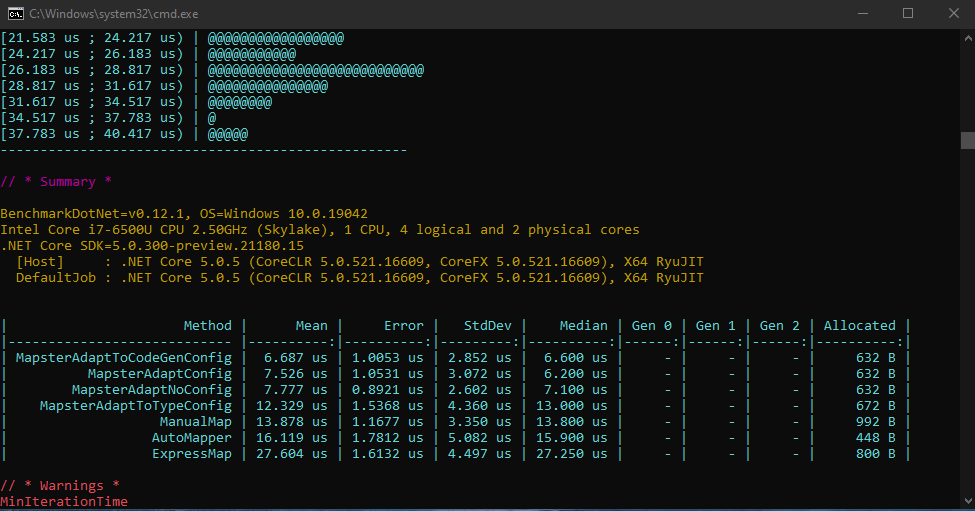The width and height of the screenshot is (975, 511).
Task: Click 'OS=Windows 10.0.19042' text
Action: pos(284,214)
